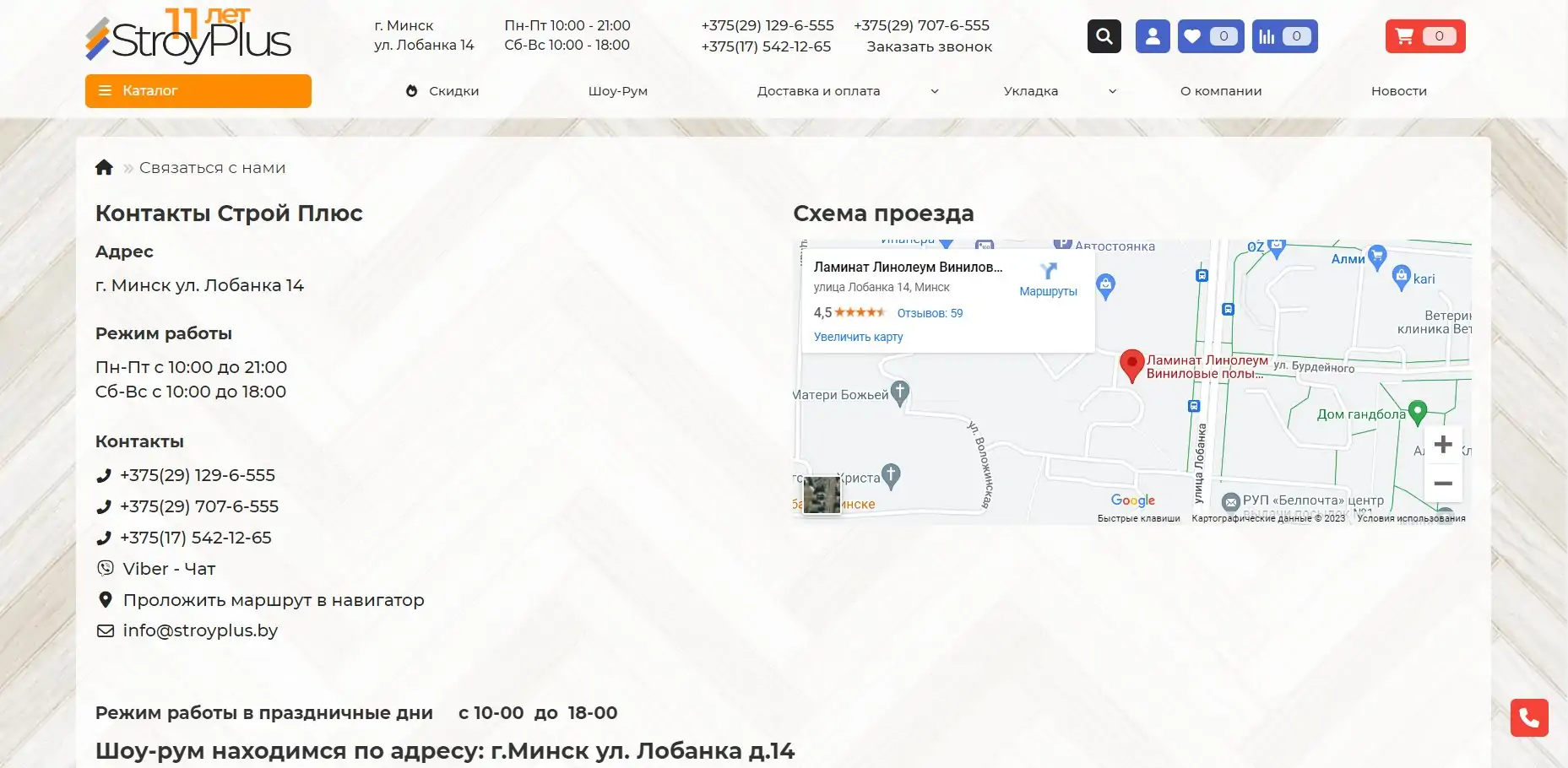The width and height of the screenshot is (1568, 768).
Task: Click Маршруты directions on map card
Action: coord(1048,279)
